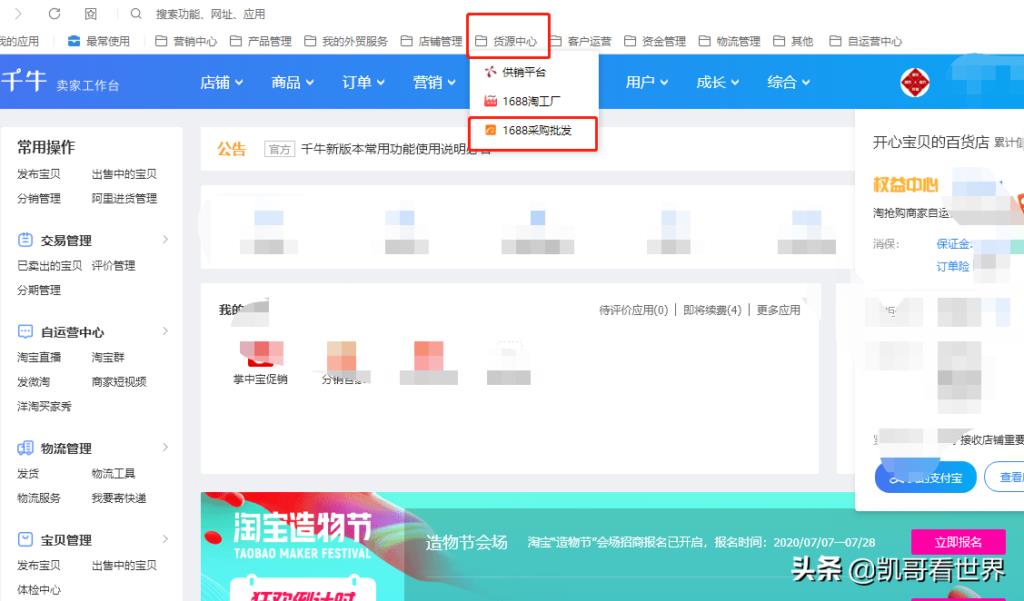Open the 发微淘 link
The height and width of the screenshot is (601, 1024).
[33, 382]
